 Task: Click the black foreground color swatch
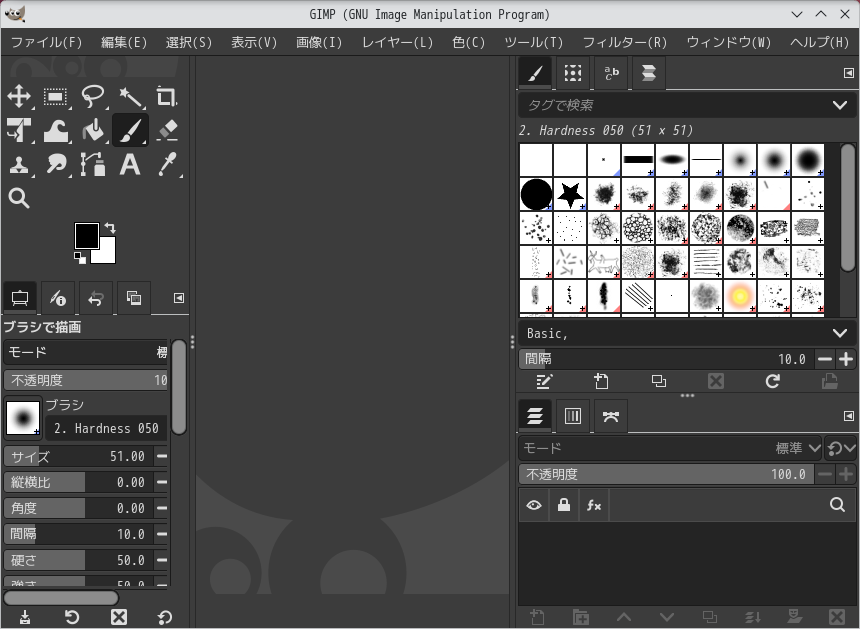click(86, 235)
